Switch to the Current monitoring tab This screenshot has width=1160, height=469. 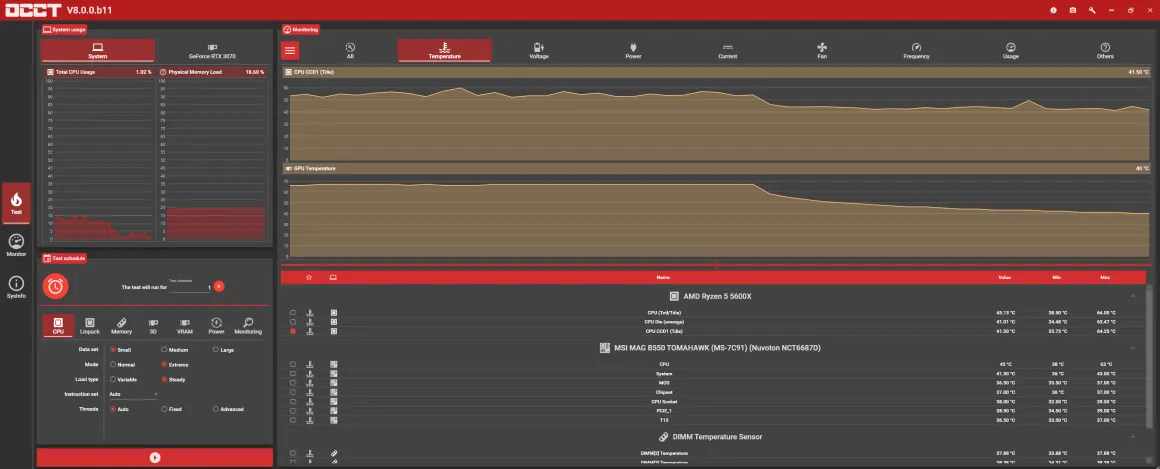(x=727, y=50)
